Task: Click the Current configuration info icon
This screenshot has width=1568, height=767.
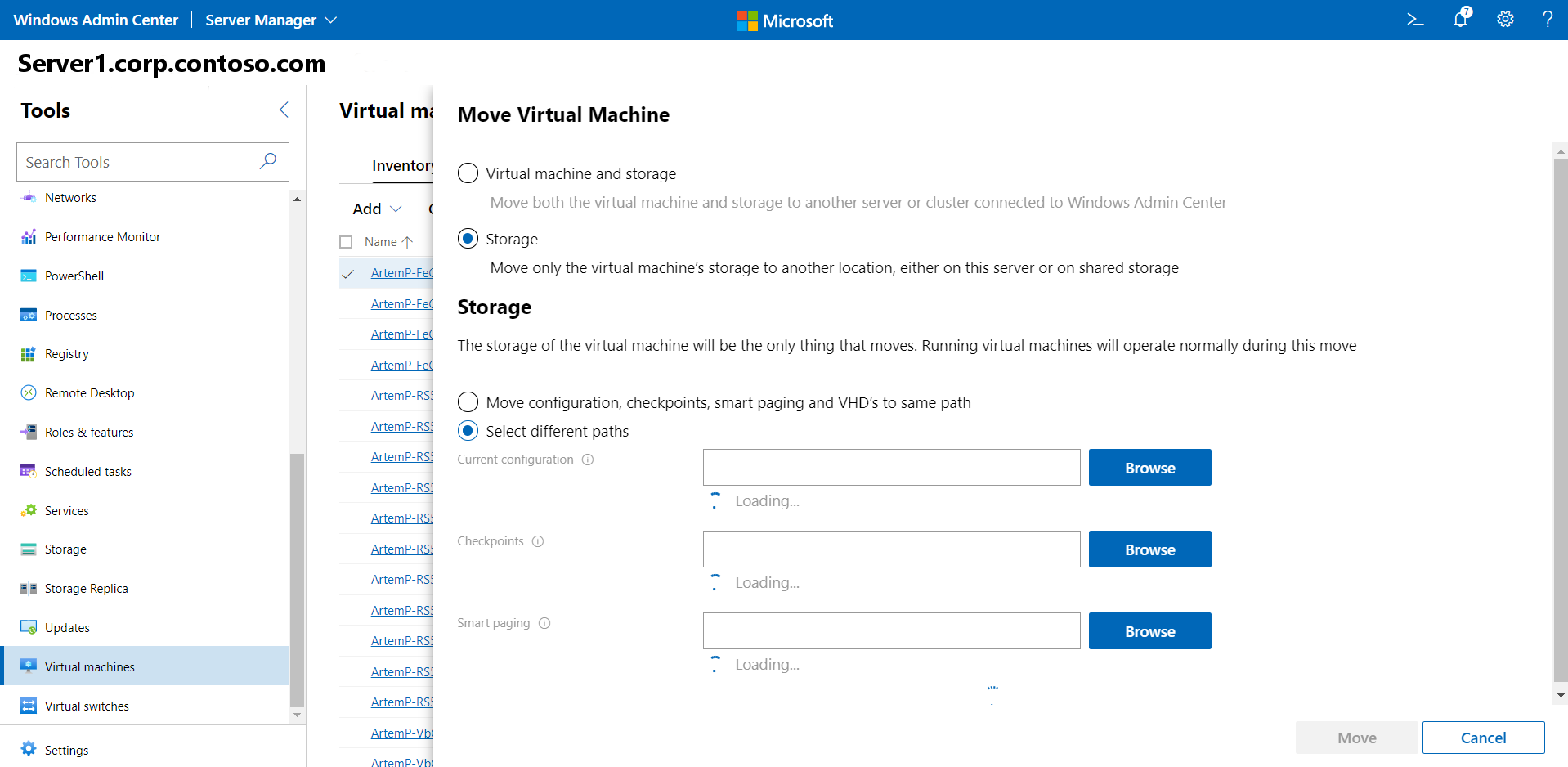Action: [588, 460]
